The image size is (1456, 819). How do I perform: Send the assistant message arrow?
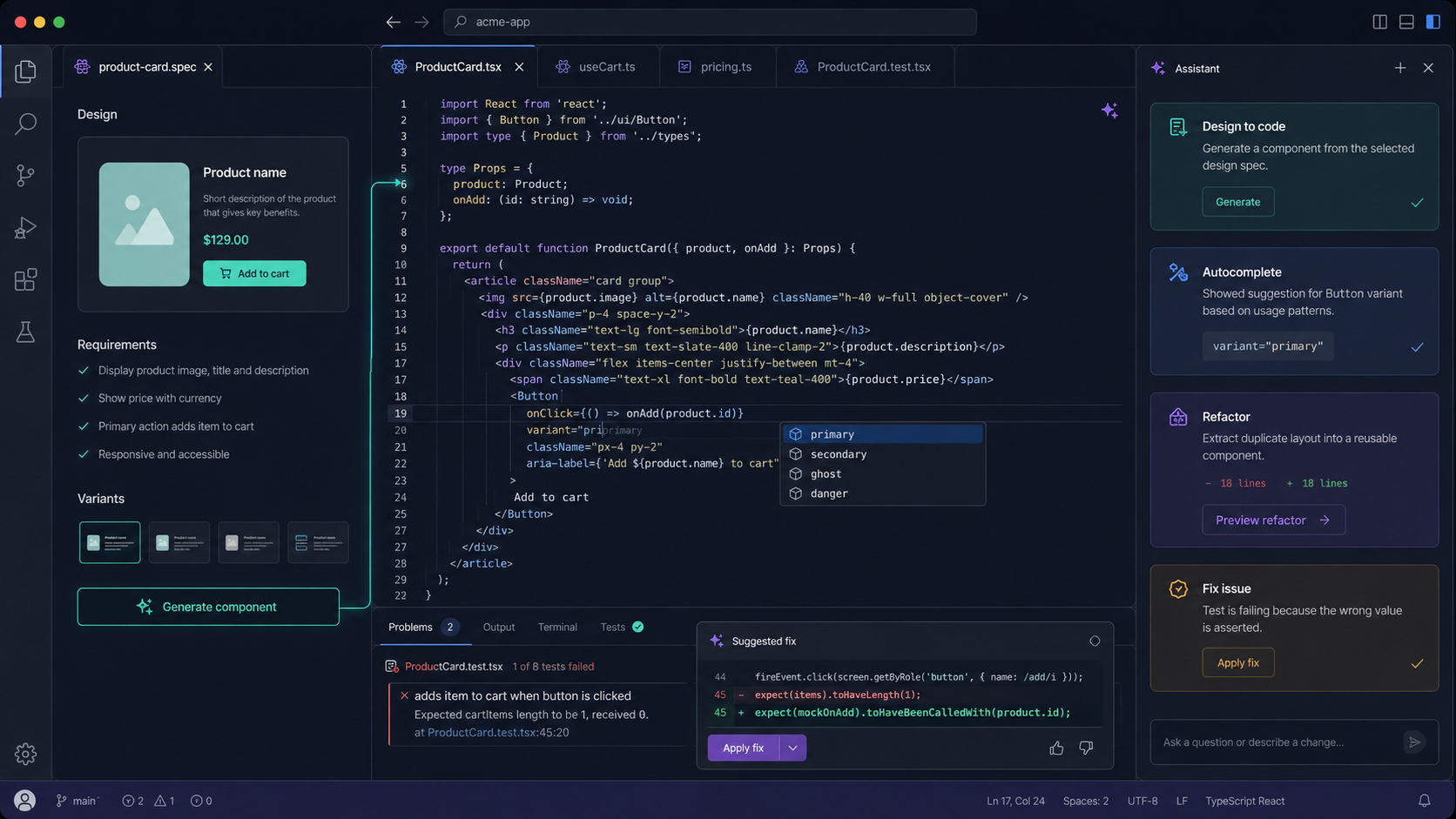1414,742
